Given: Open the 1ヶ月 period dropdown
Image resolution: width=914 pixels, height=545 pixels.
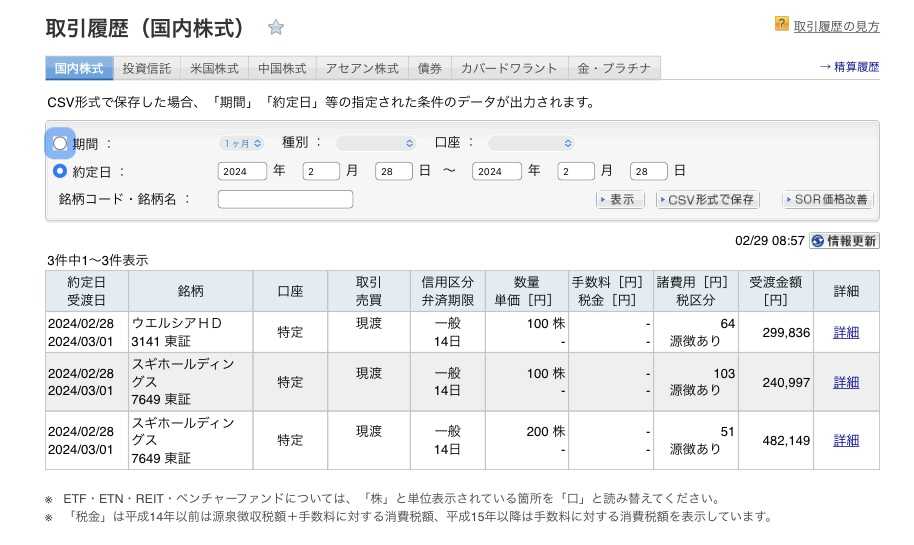Looking at the screenshot, I should [243, 143].
